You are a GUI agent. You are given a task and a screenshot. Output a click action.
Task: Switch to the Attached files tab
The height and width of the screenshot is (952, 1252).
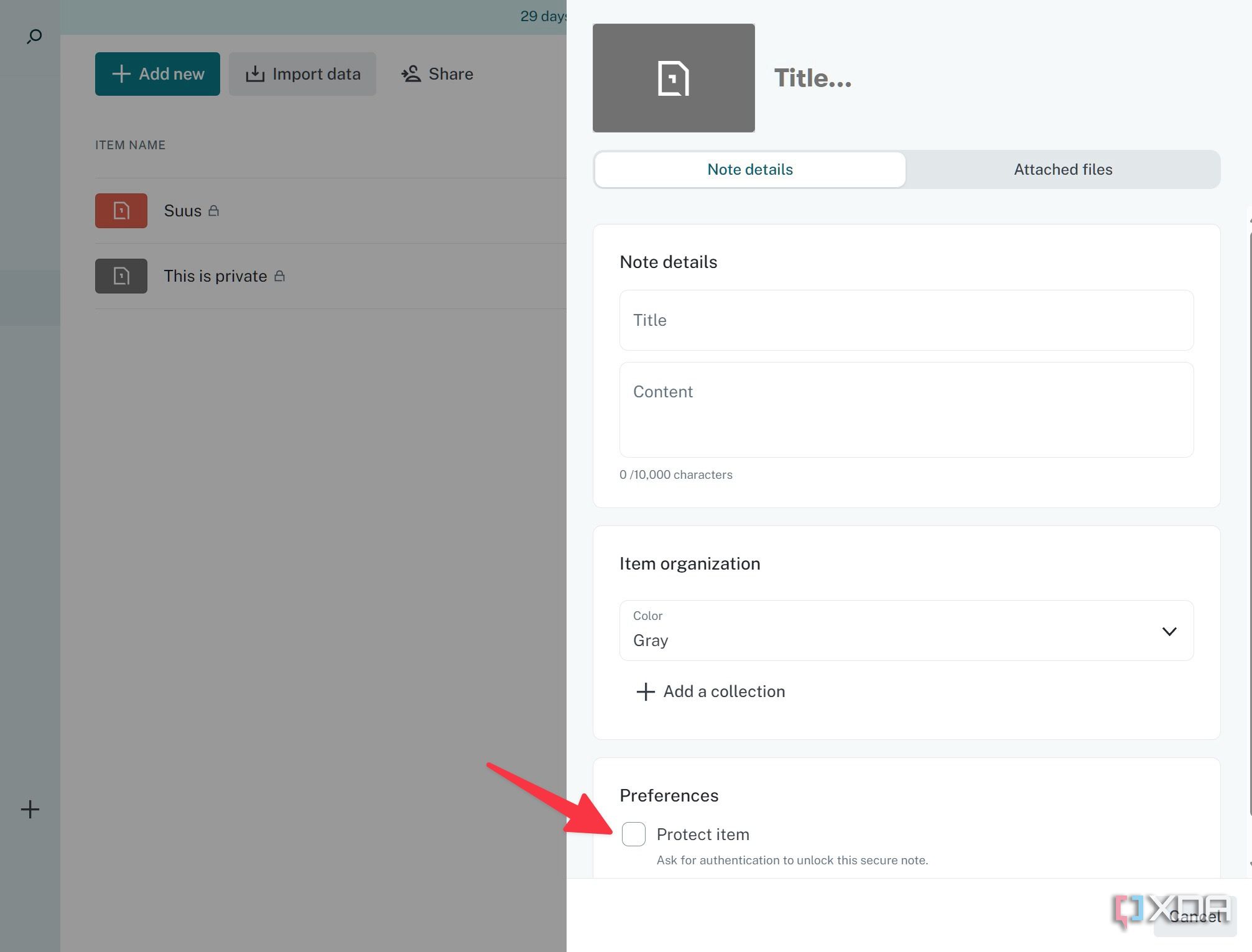point(1062,169)
